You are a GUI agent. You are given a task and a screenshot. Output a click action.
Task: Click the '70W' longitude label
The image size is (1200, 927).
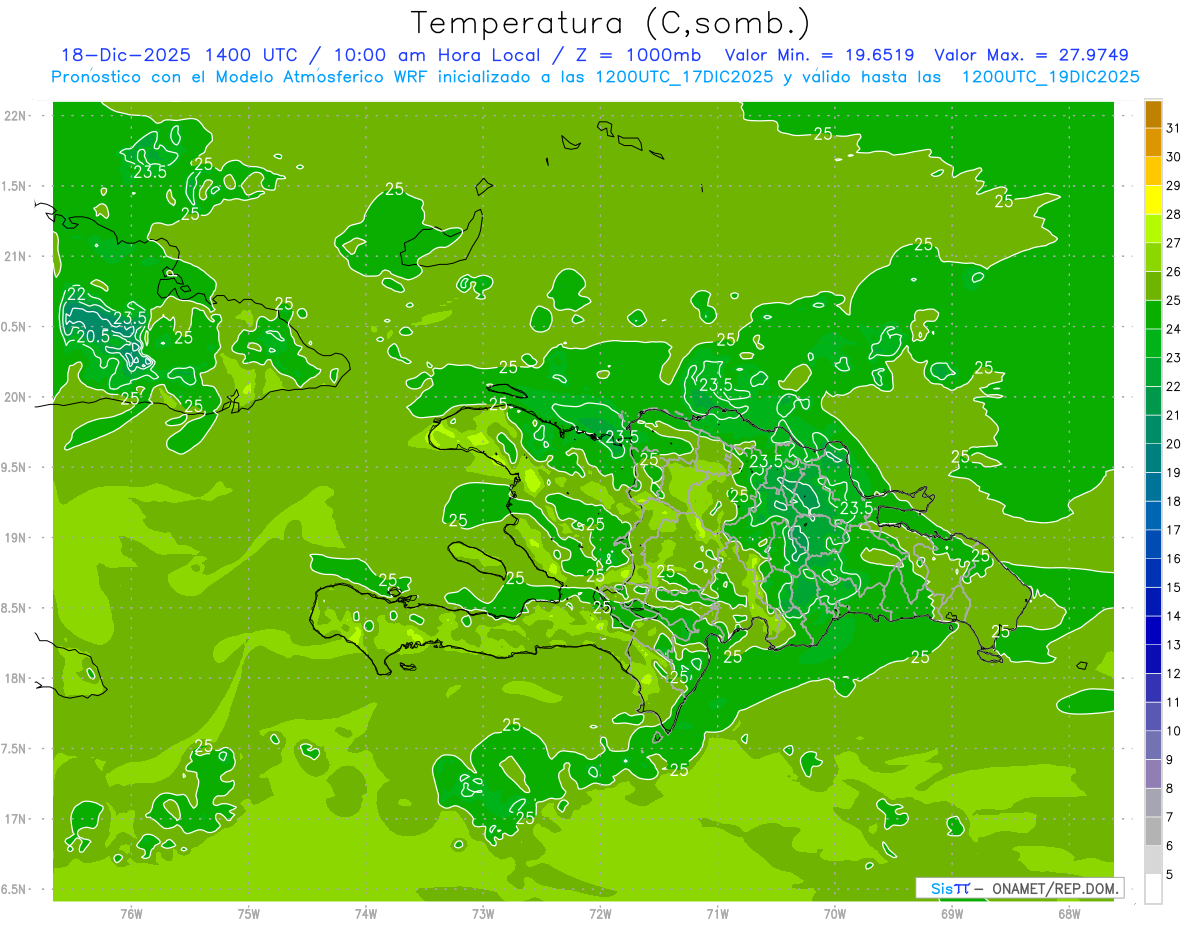[835, 913]
